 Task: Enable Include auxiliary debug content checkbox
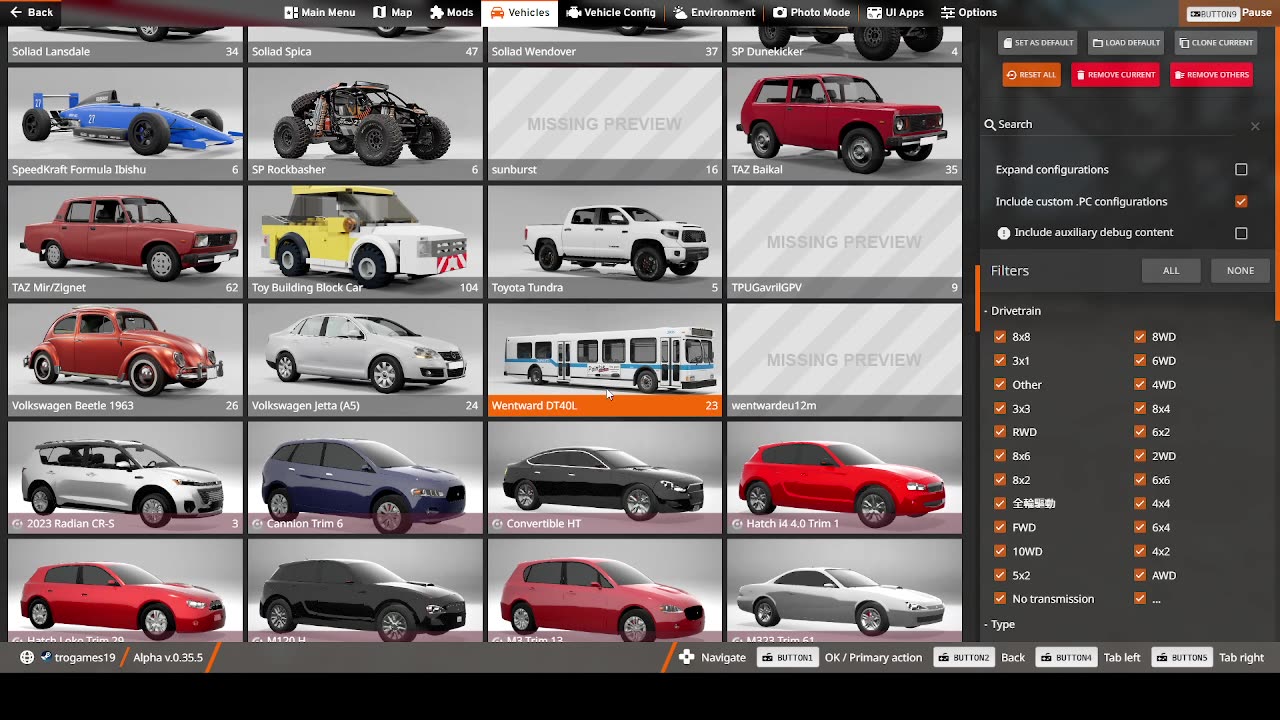(1241, 233)
